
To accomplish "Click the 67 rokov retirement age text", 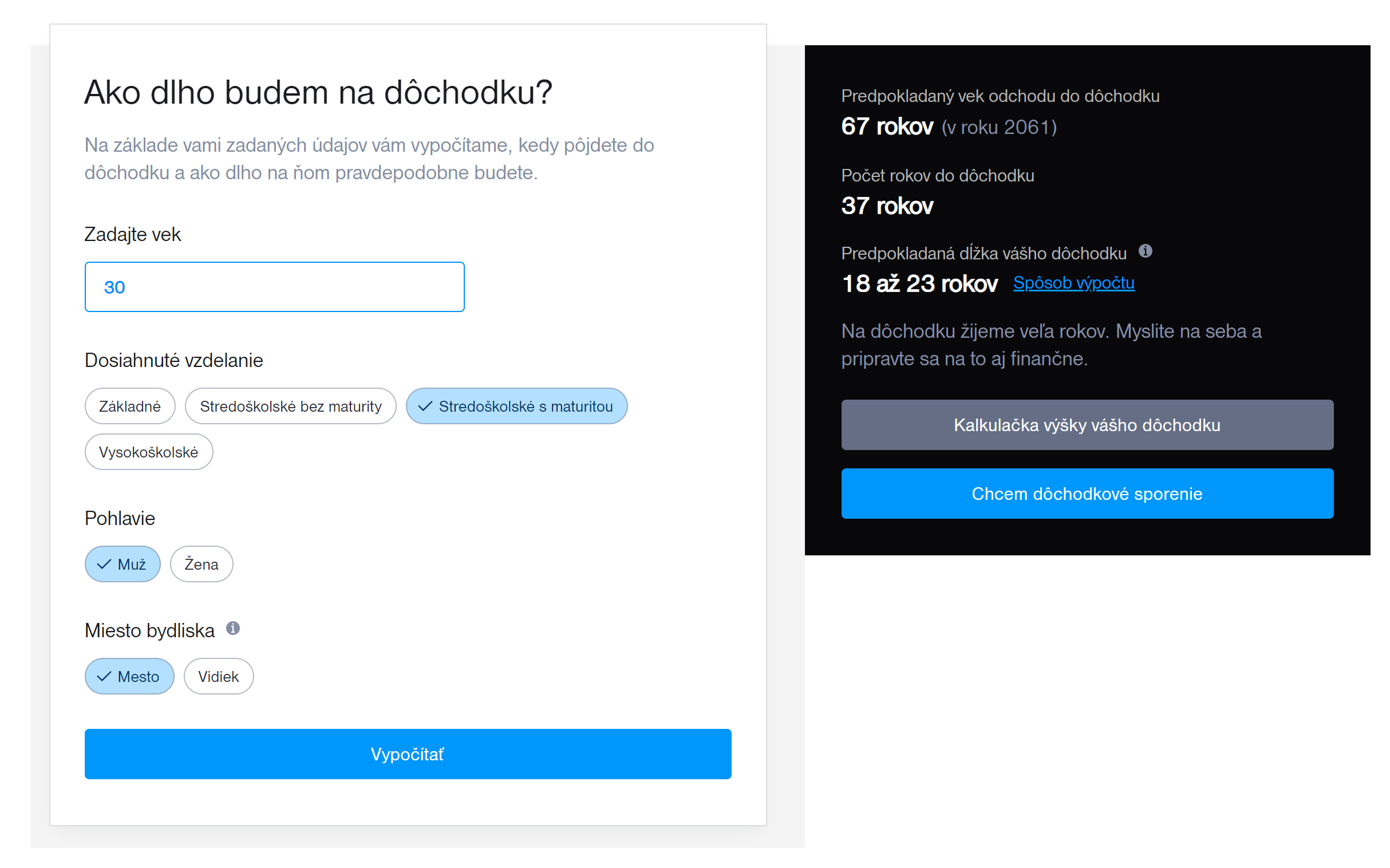I will coord(887,127).
